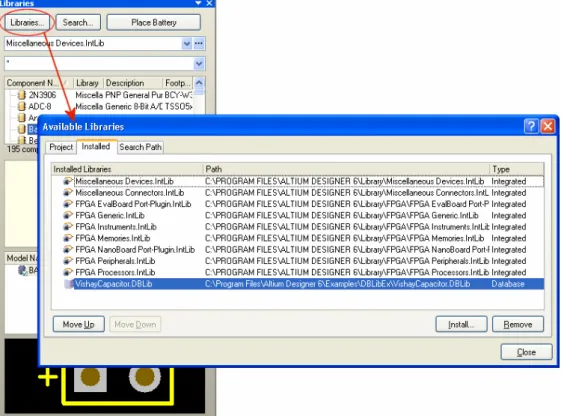Click the Move Up button
Viewport: 564px width, 416px height.
78,324
